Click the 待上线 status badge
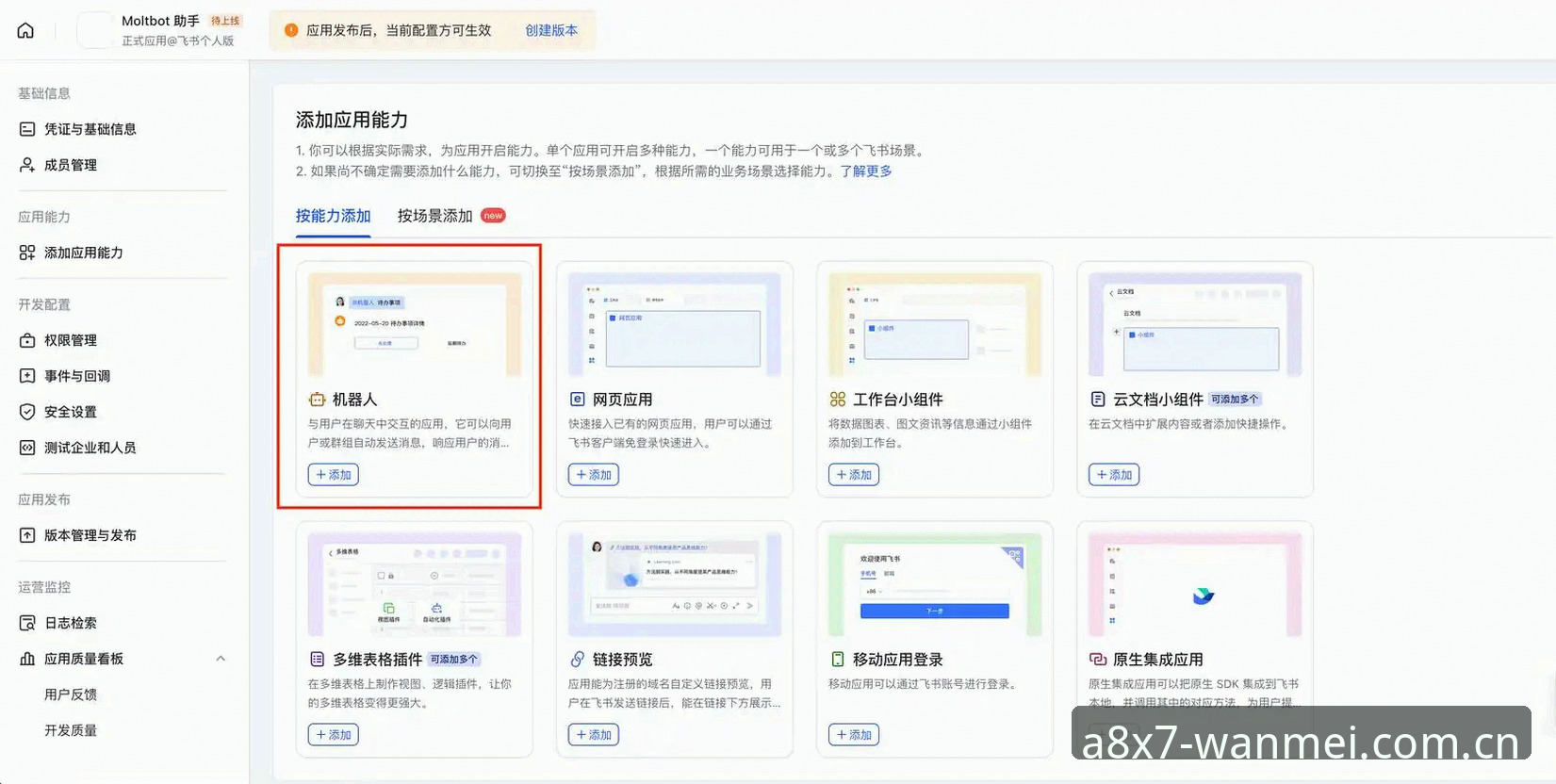Screen dimensions: 1556x784 225,21
